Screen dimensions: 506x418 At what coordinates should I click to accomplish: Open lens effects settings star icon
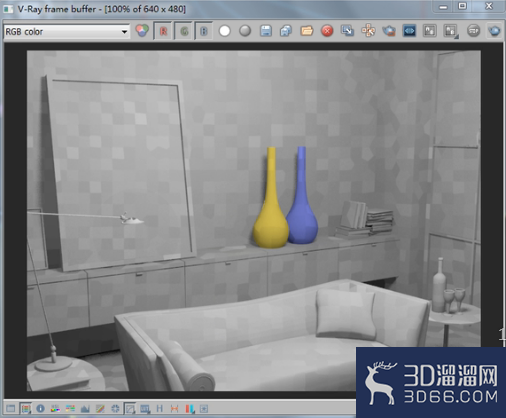[204, 408]
